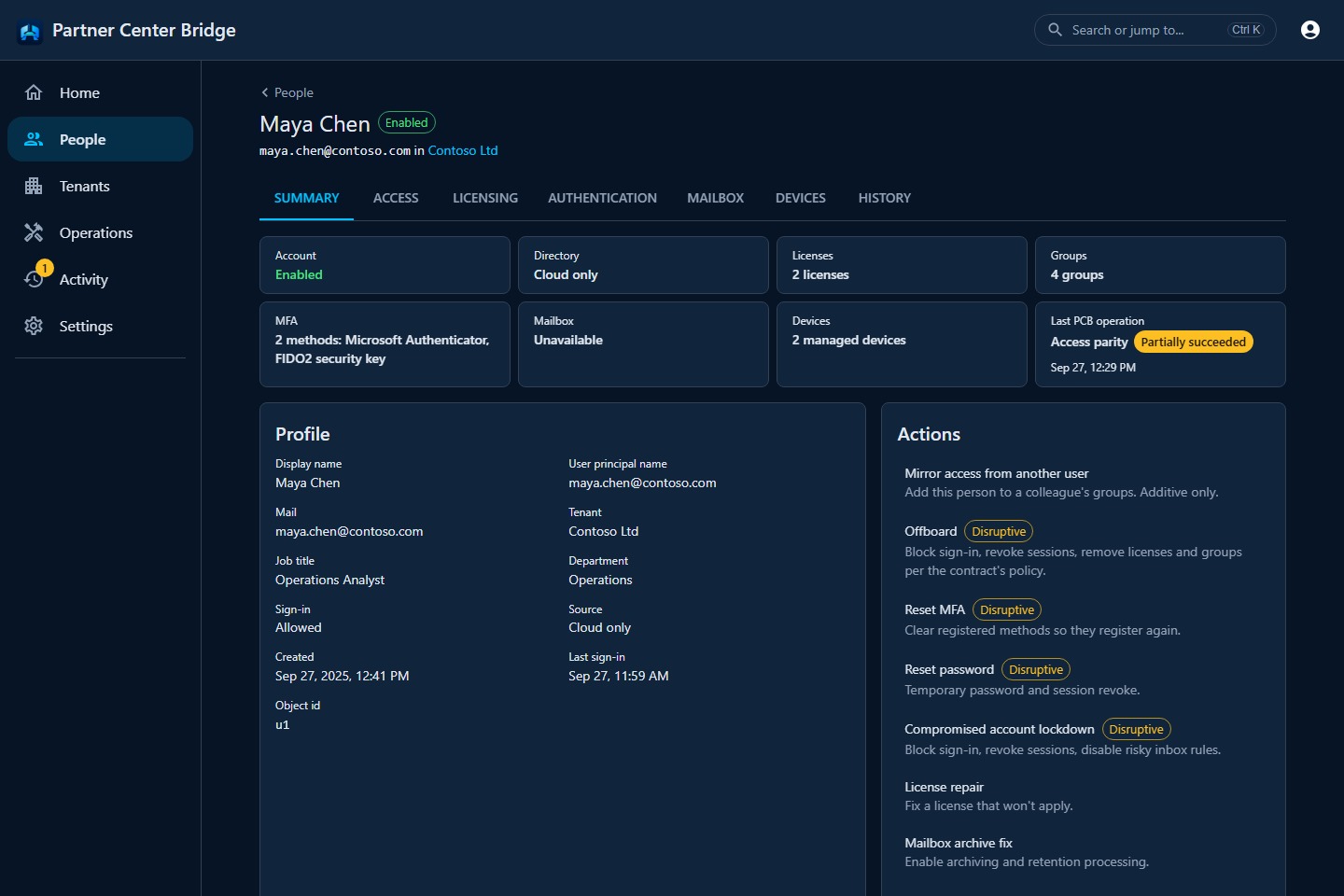Viewport: 1344px width, 896px height.
Task: Start the Offboard action
Action: click(1084, 550)
